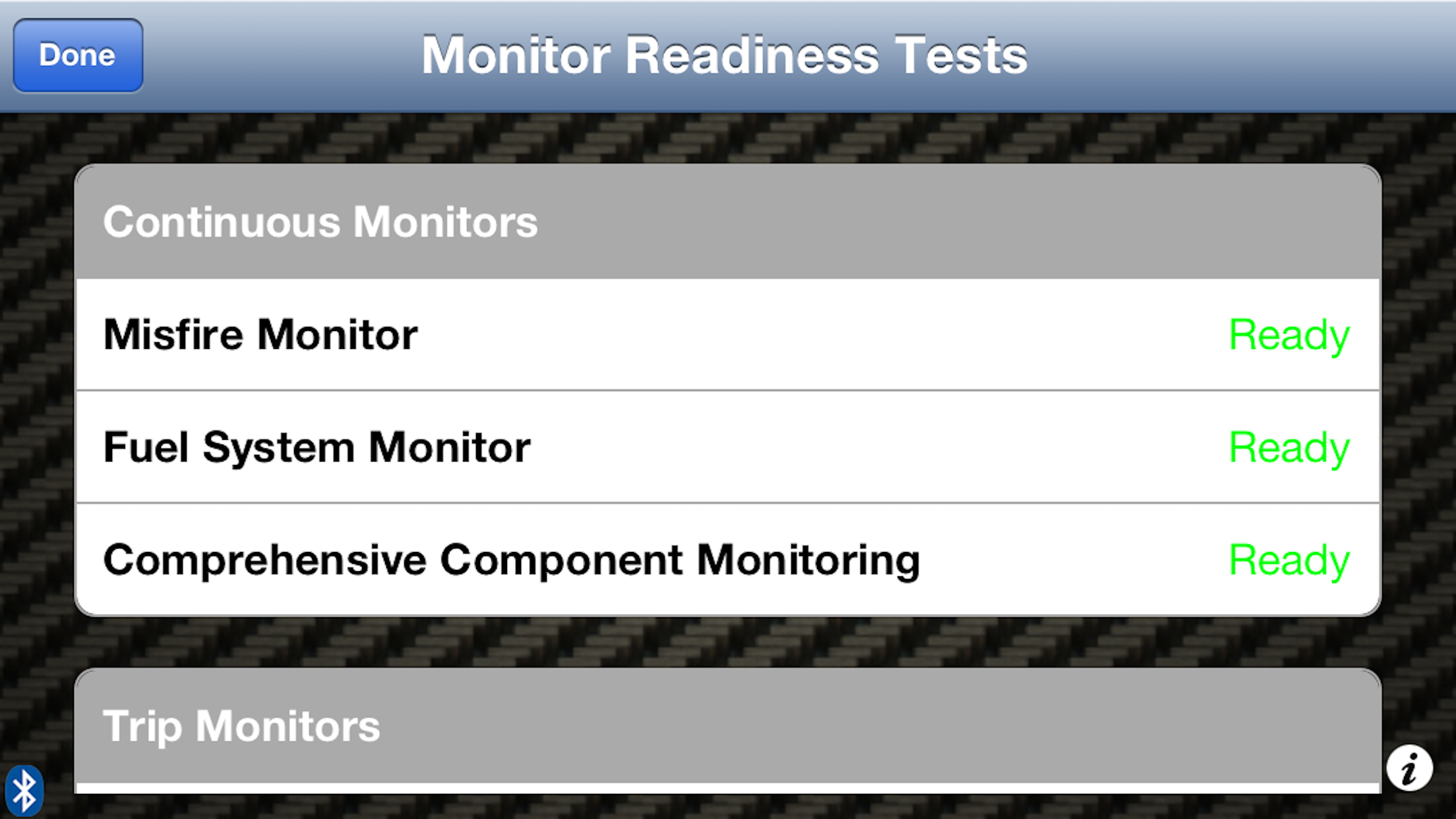Viewport: 1456px width, 819px height.
Task: Tap the Misfire Monitor green Ready status
Action: point(1289,335)
